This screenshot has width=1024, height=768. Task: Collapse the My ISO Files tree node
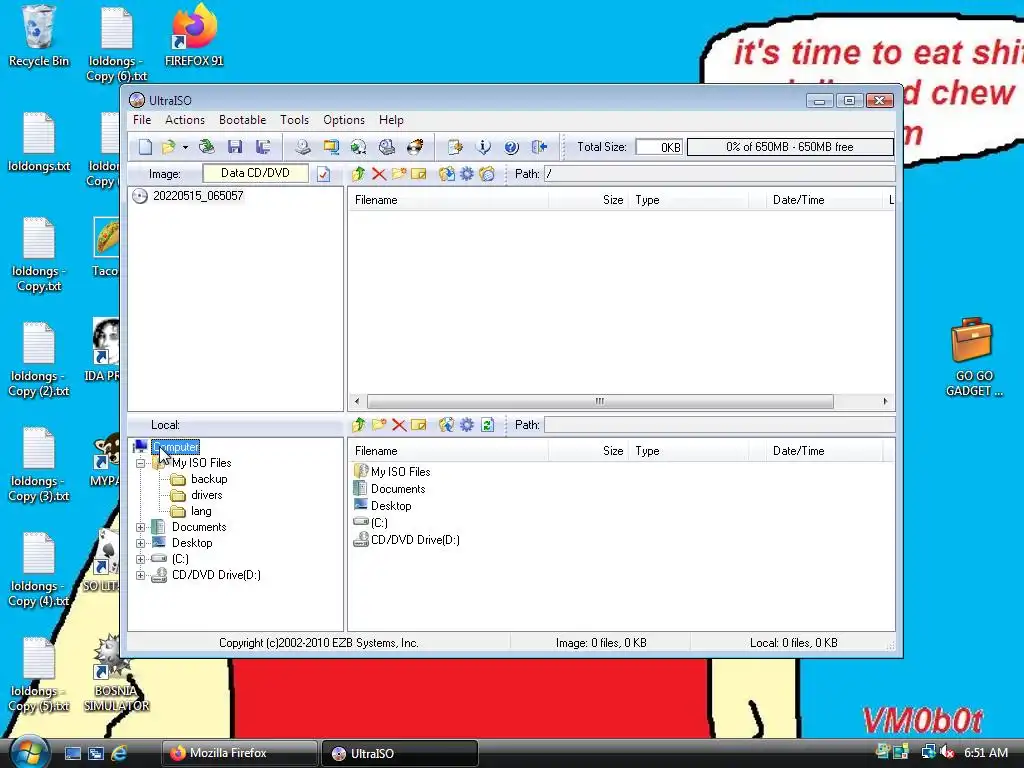[x=140, y=463]
